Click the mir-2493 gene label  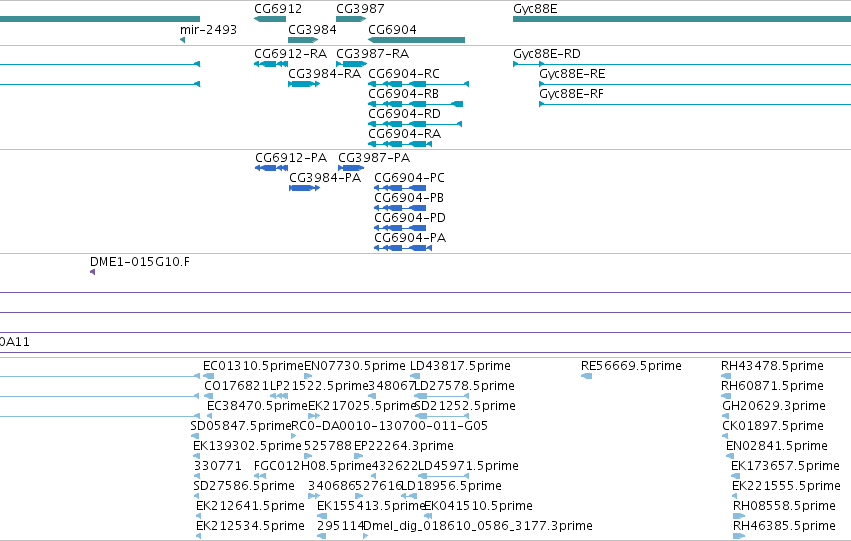208,29
